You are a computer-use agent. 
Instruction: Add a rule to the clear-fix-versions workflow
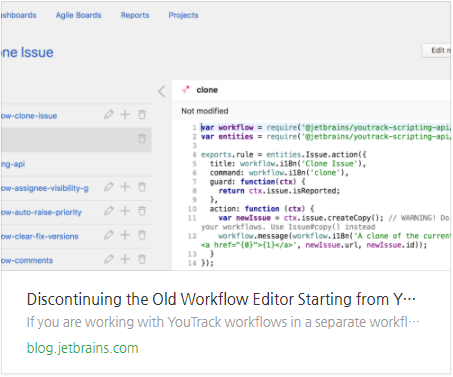[x=125, y=235]
